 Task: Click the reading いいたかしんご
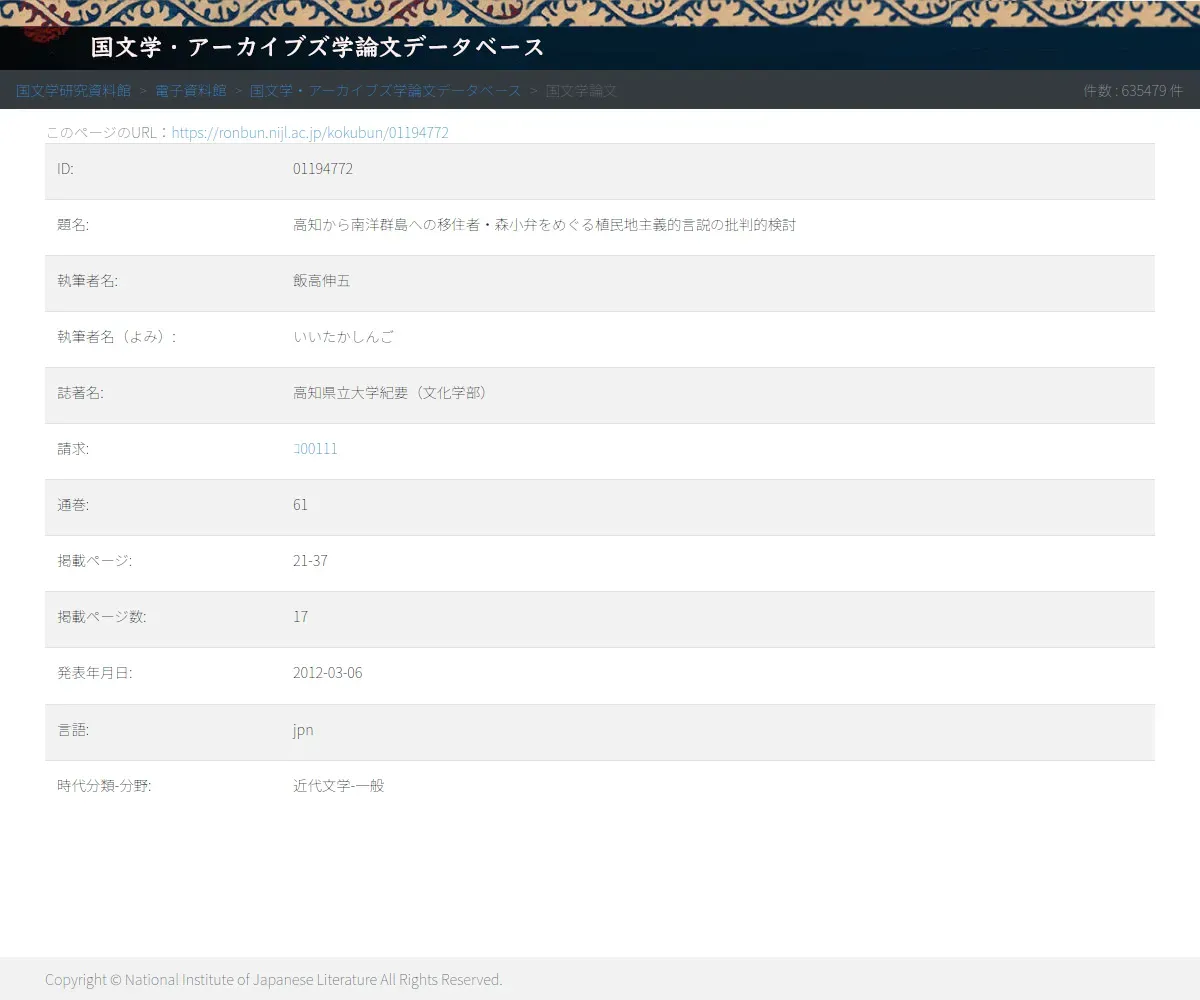pos(344,337)
